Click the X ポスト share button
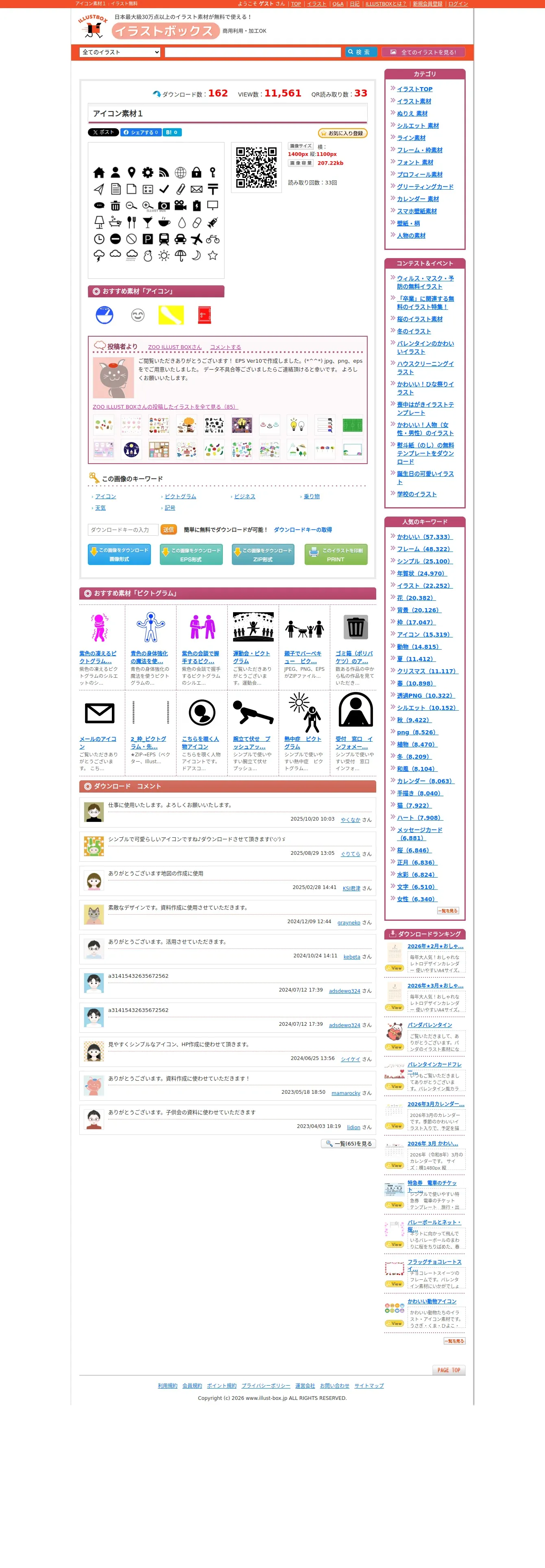 tap(103, 132)
